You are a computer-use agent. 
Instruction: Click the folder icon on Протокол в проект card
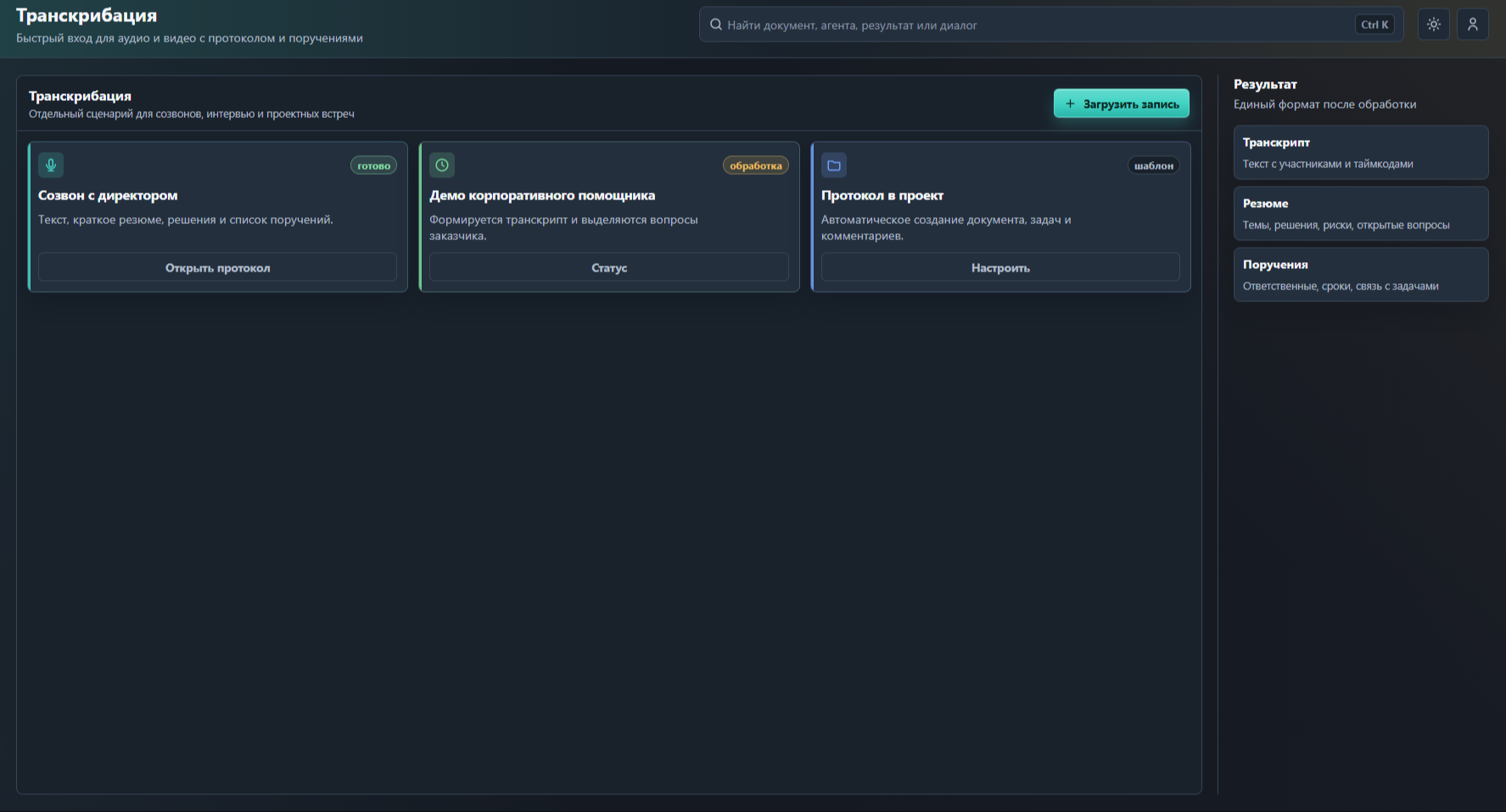click(x=834, y=165)
